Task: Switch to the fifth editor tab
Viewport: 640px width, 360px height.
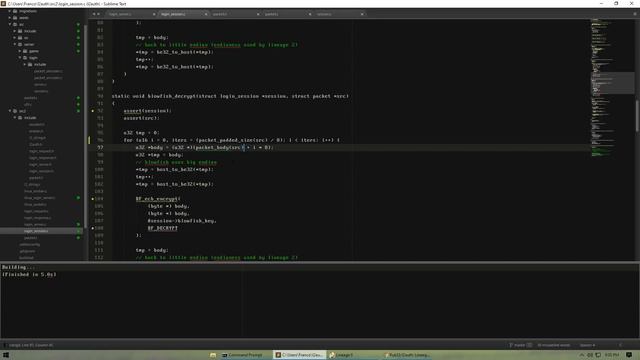Action: pyautogui.click(x=338, y=14)
